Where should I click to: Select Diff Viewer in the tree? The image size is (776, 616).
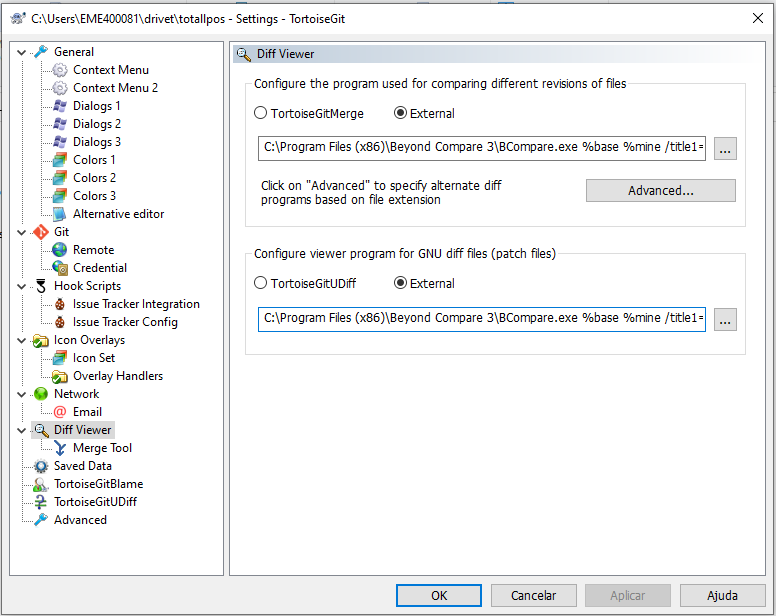tap(82, 430)
